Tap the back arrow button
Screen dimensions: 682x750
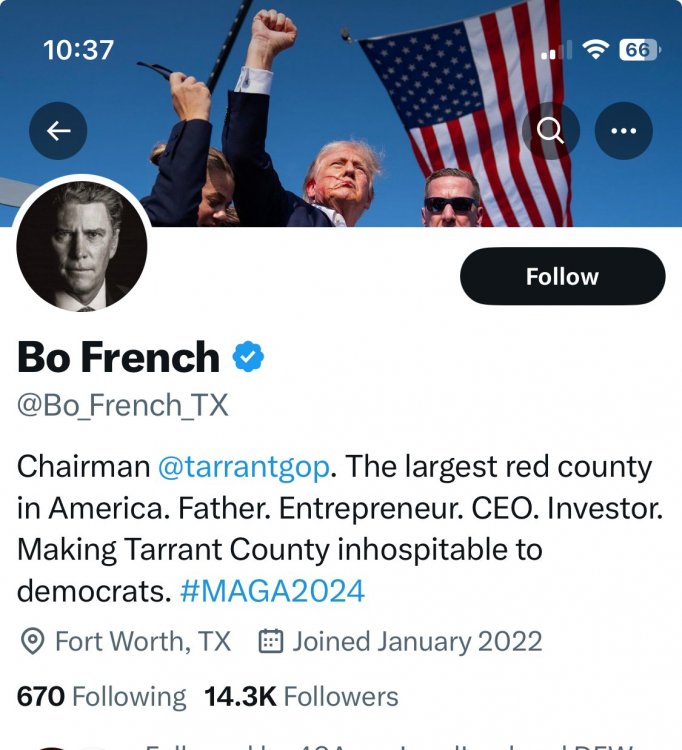click(58, 131)
